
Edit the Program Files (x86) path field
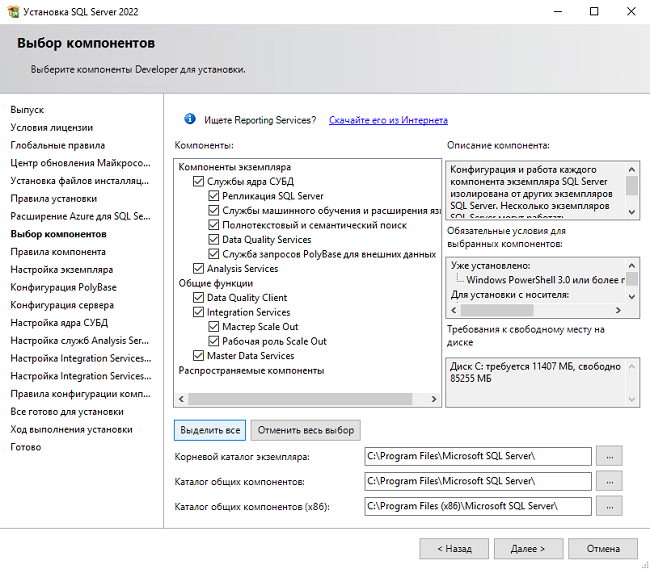coord(478,506)
